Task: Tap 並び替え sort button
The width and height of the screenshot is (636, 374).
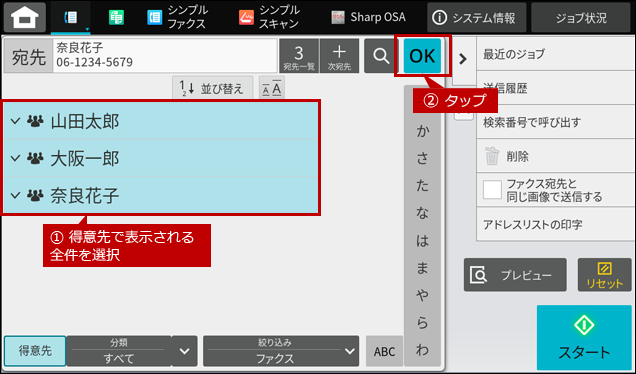Action: (213, 88)
